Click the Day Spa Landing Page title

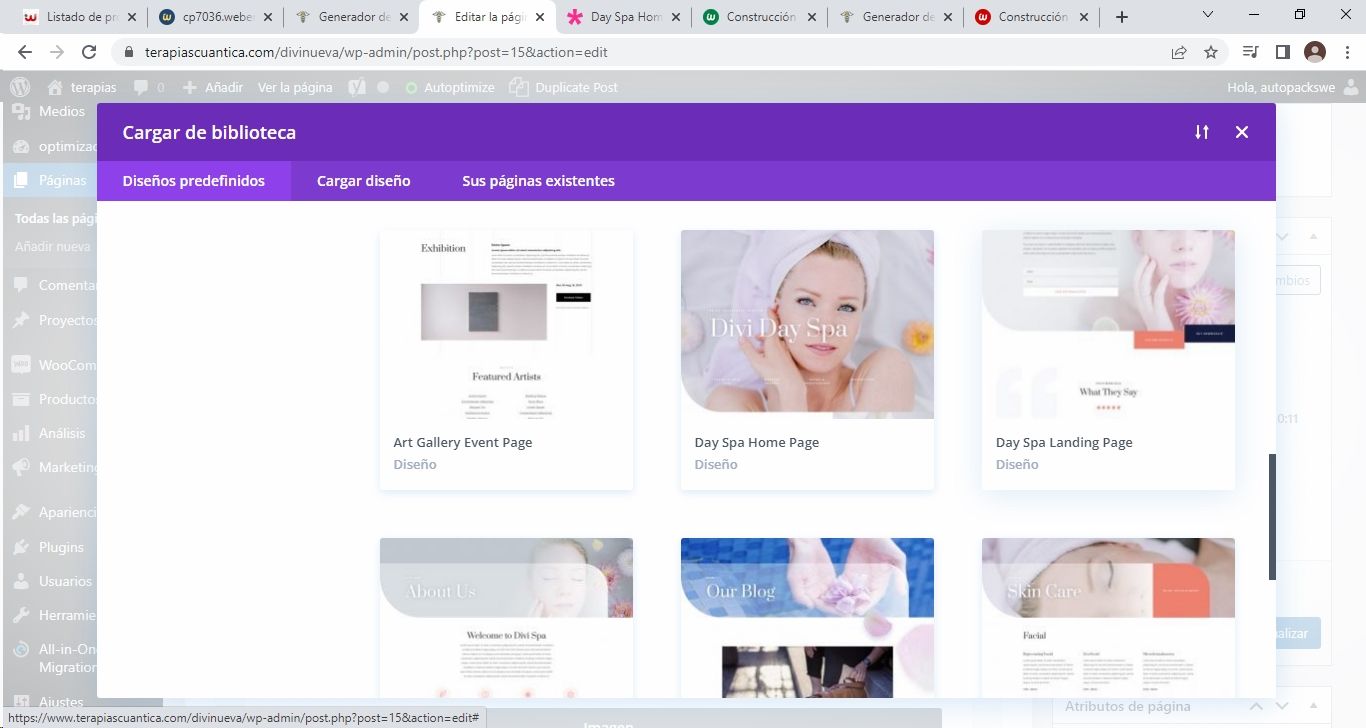(x=1064, y=442)
